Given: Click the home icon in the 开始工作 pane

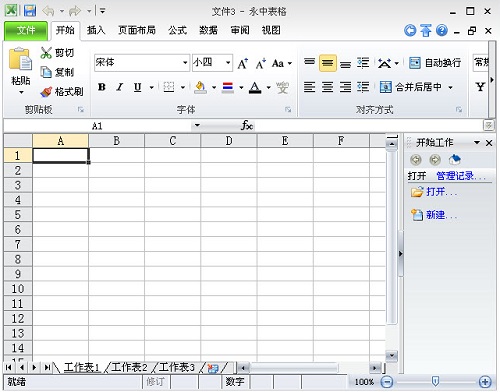Looking at the screenshot, I should (x=455, y=160).
